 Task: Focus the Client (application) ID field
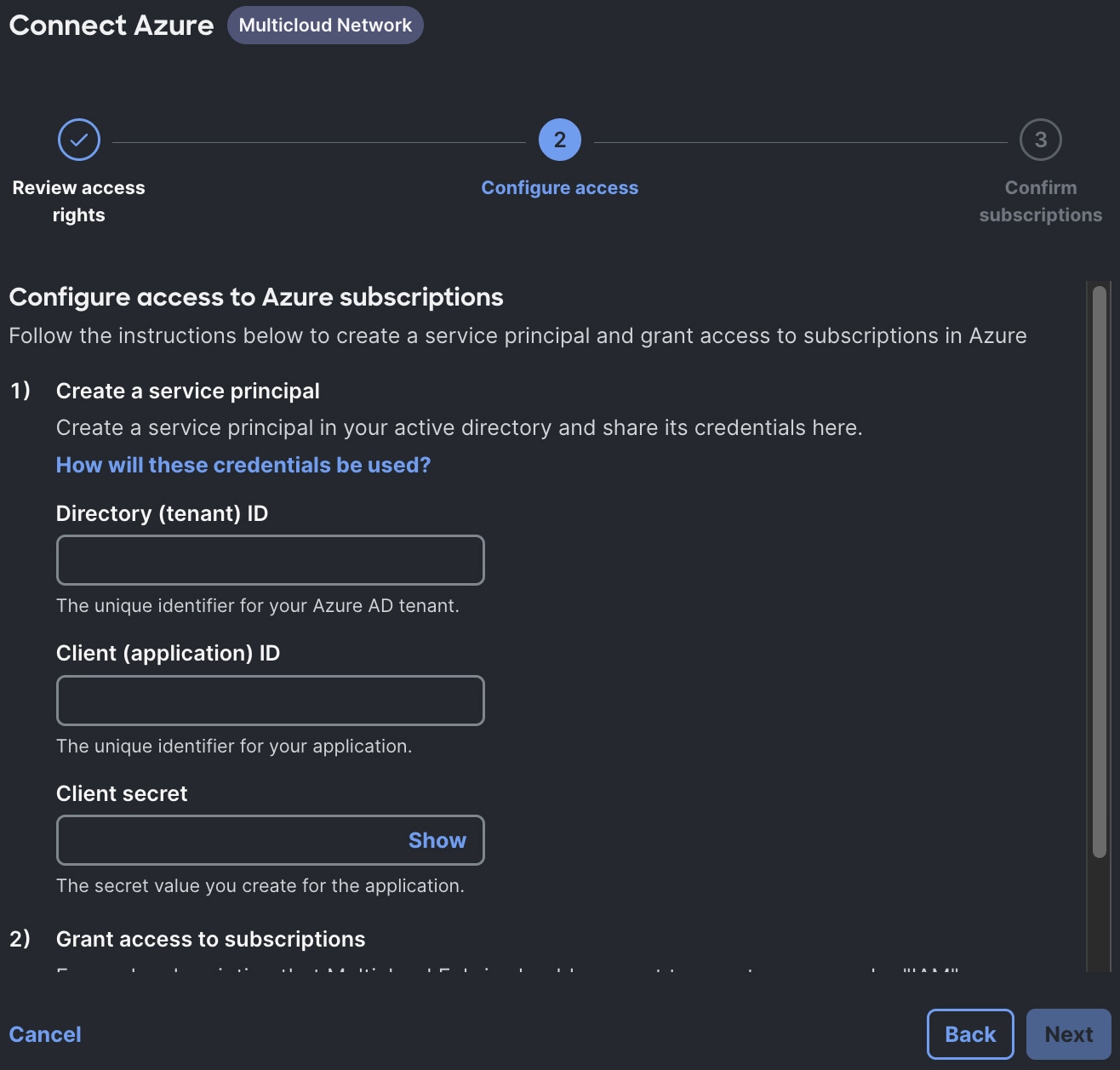point(271,701)
